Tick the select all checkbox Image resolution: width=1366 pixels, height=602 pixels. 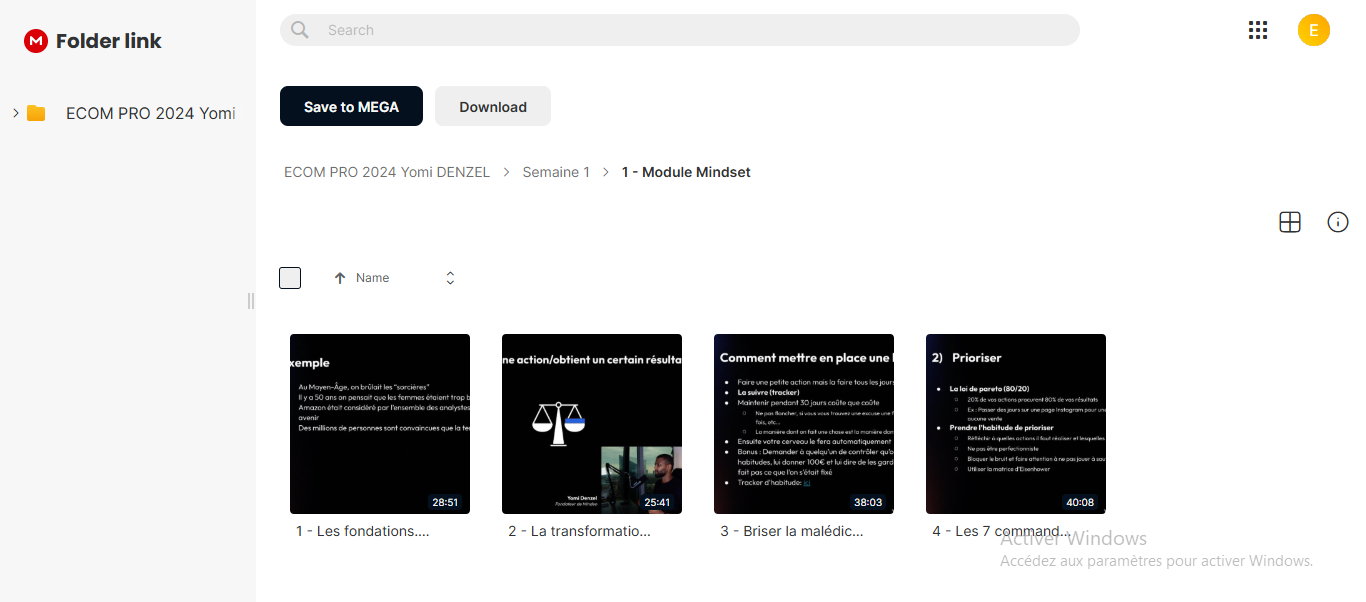pyautogui.click(x=290, y=278)
